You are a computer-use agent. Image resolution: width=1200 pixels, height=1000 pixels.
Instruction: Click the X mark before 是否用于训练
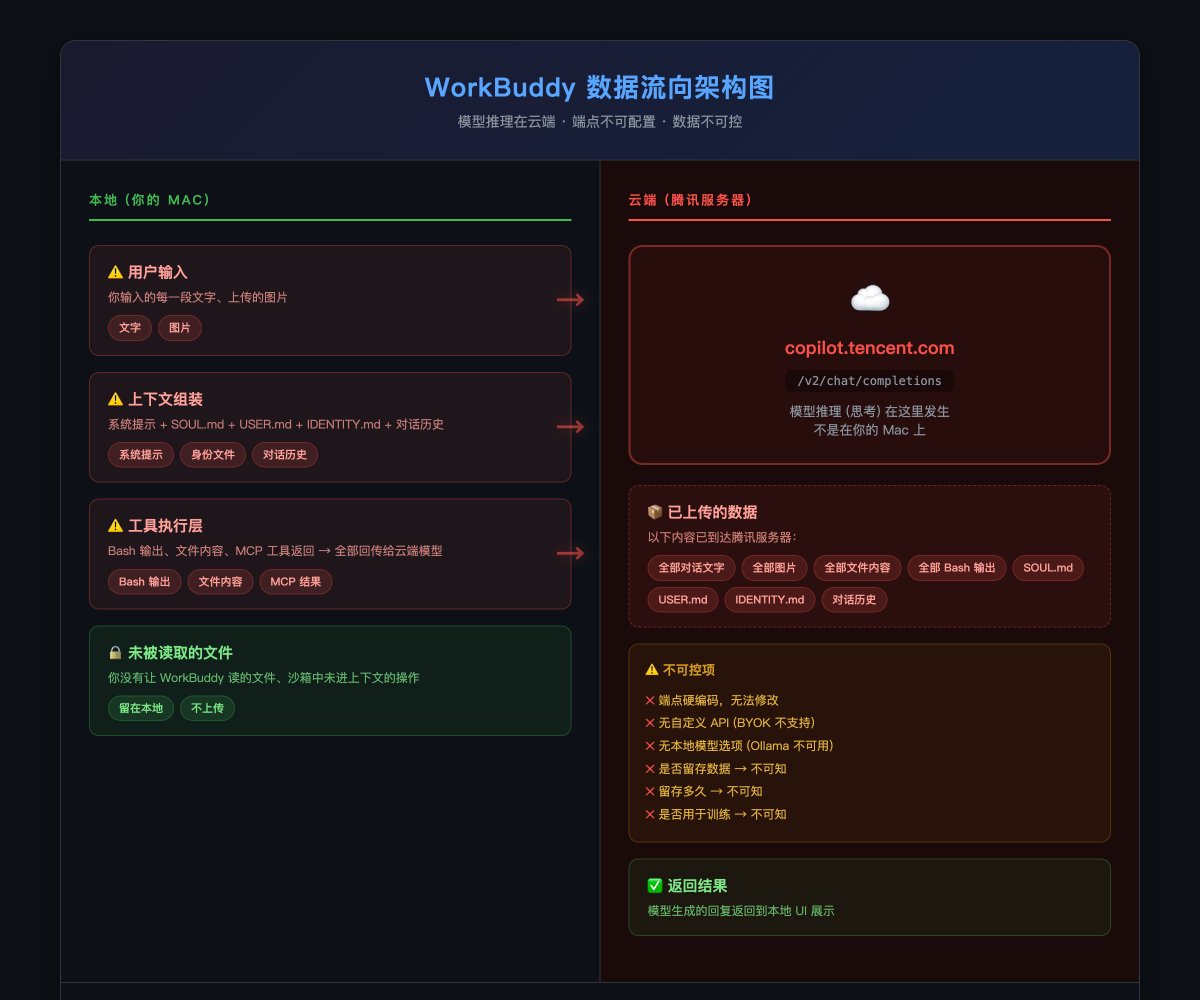tap(650, 814)
